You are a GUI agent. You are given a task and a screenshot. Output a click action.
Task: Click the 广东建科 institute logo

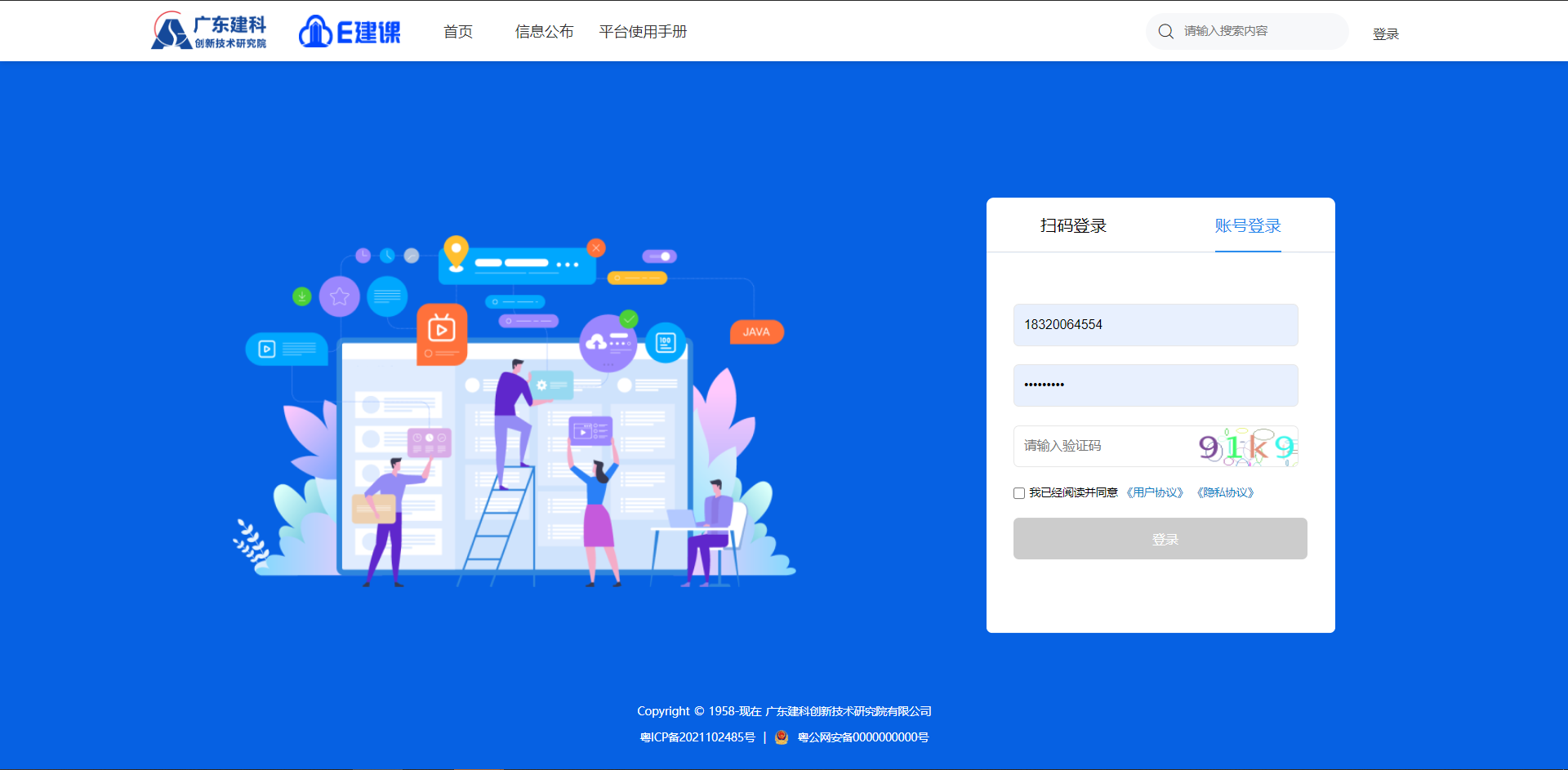click(x=209, y=31)
